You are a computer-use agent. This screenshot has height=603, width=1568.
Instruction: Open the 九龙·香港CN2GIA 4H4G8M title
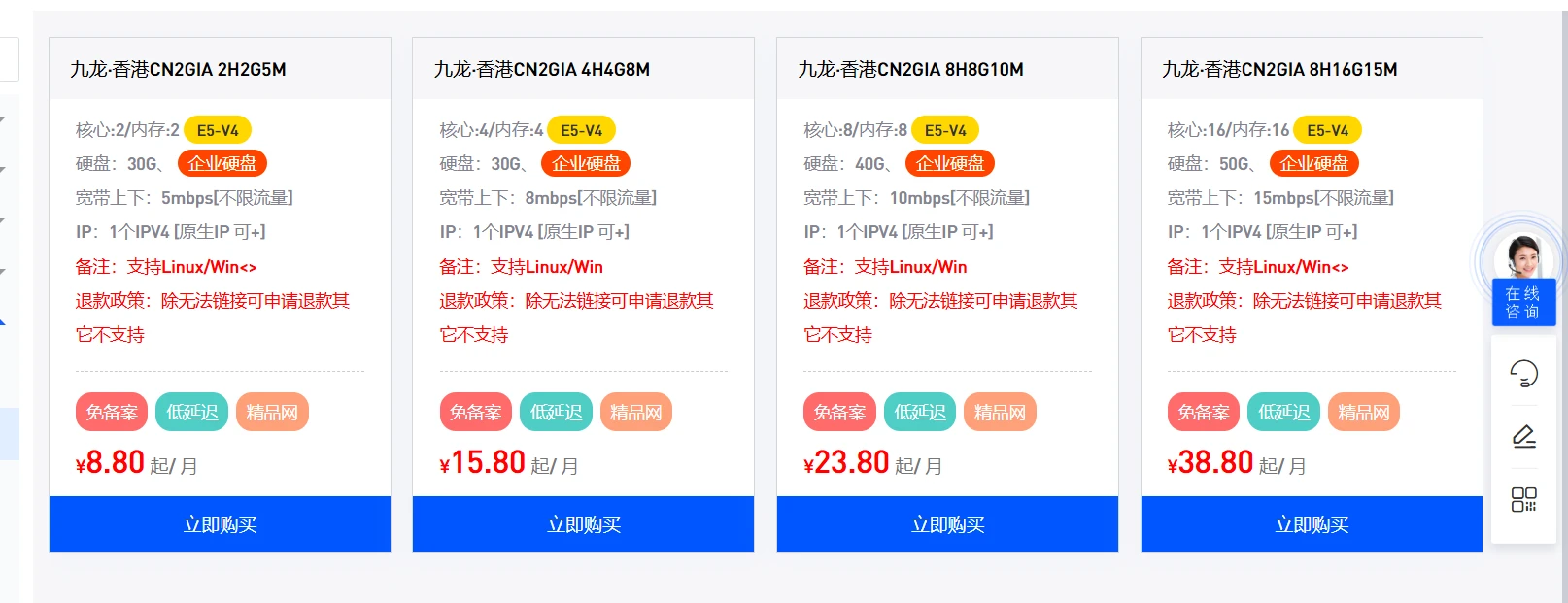click(x=542, y=69)
